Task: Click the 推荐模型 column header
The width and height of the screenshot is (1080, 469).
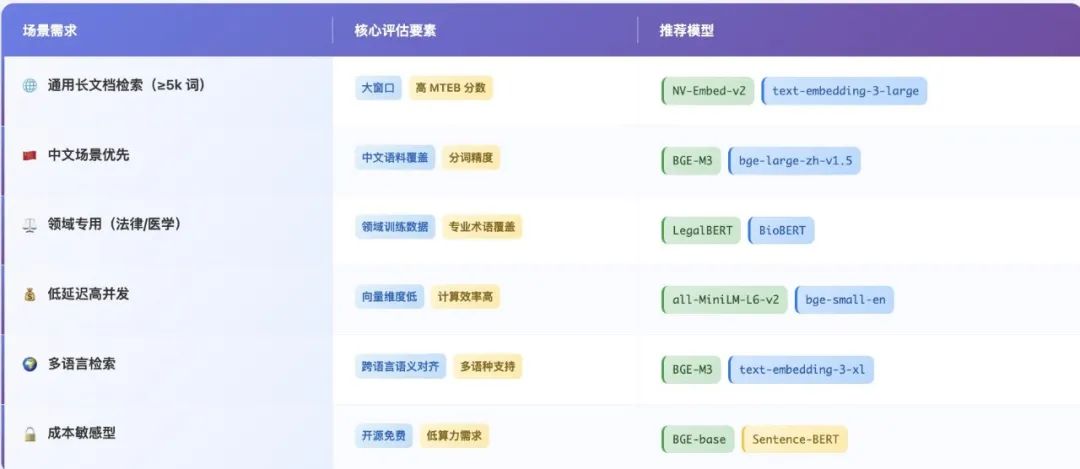Action: [x=686, y=31]
